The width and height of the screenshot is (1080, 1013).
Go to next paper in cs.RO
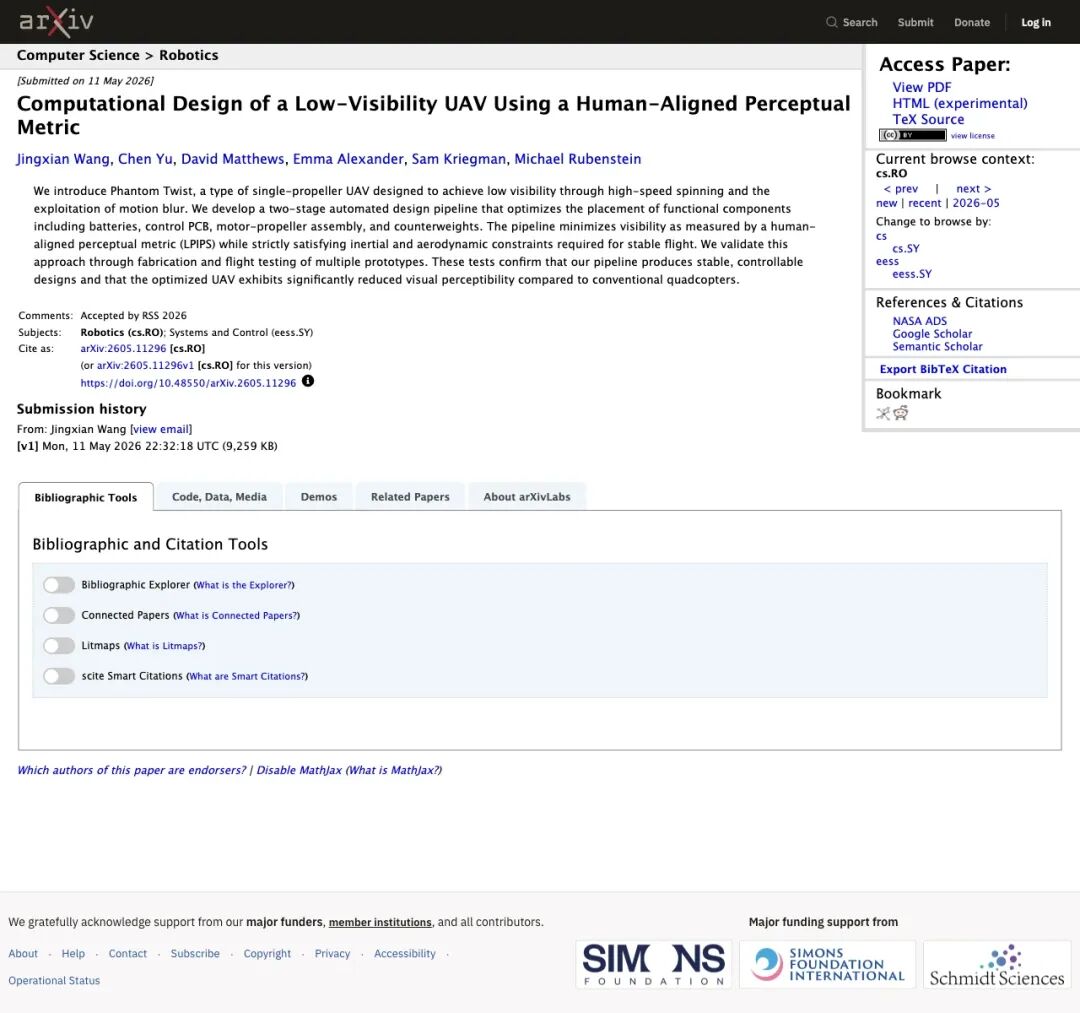(973, 189)
